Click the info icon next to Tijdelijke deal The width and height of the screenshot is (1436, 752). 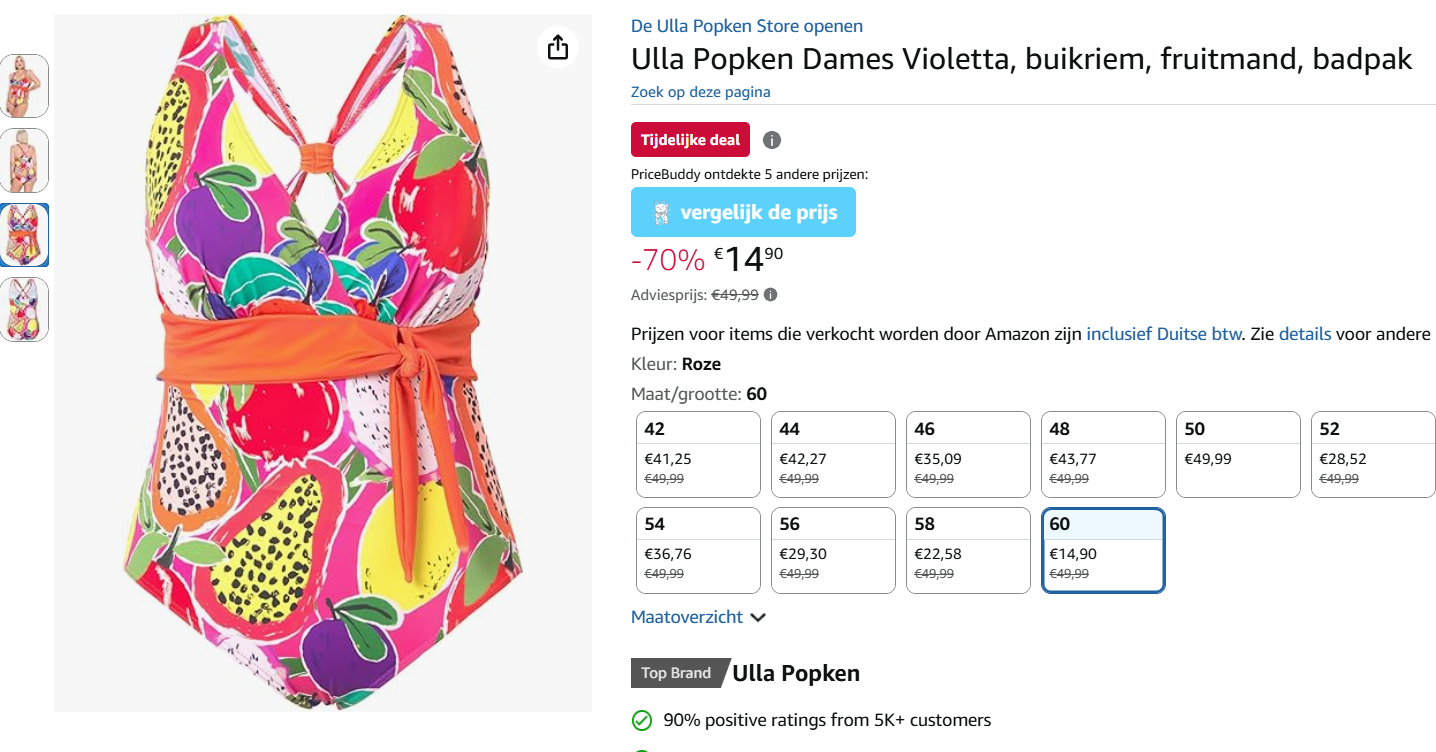(771, 140)
